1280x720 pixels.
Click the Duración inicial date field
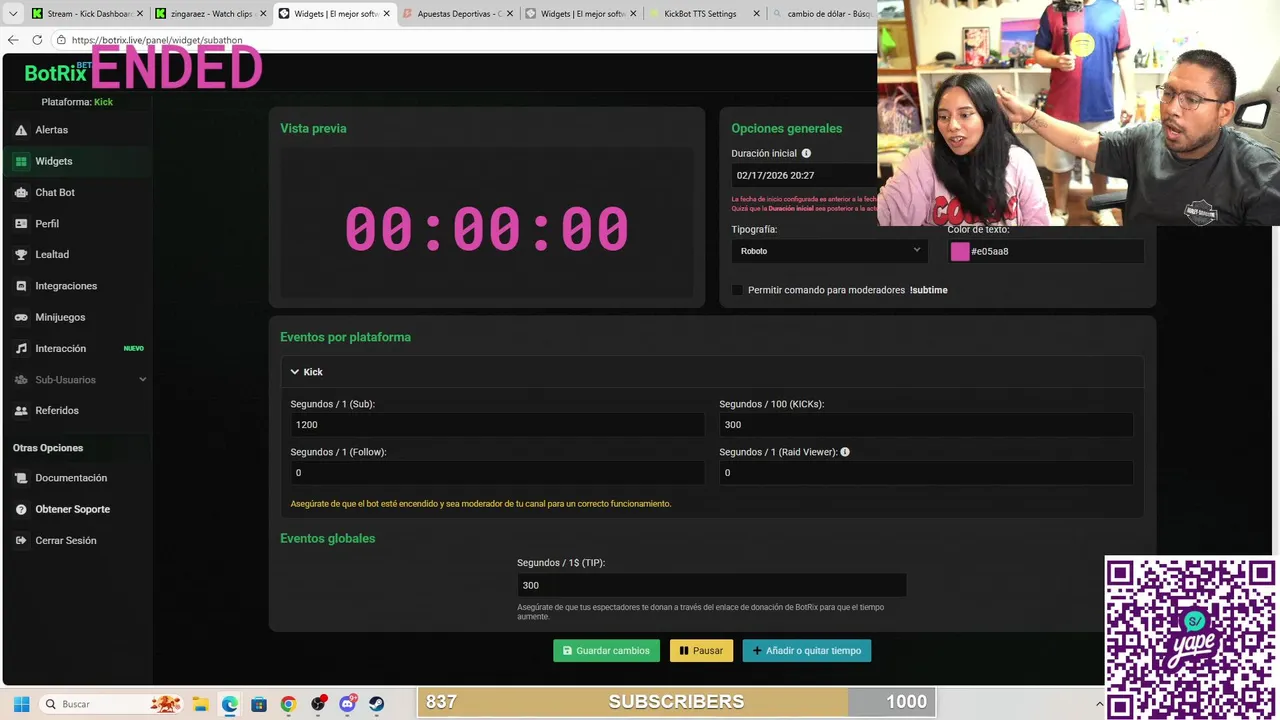click(x=804, y=175)
